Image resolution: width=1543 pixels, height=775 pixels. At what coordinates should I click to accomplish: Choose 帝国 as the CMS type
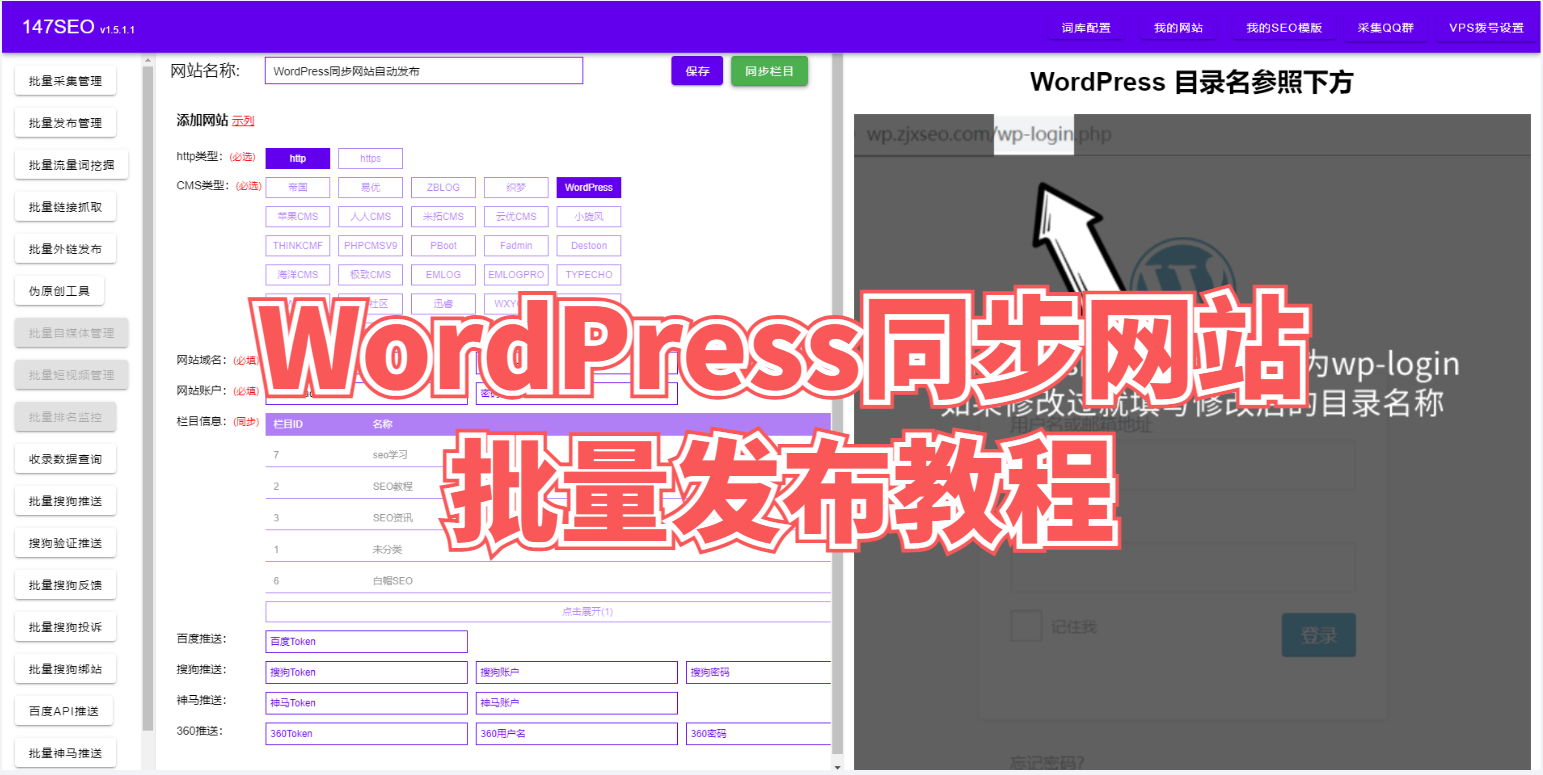click(298, 187)
